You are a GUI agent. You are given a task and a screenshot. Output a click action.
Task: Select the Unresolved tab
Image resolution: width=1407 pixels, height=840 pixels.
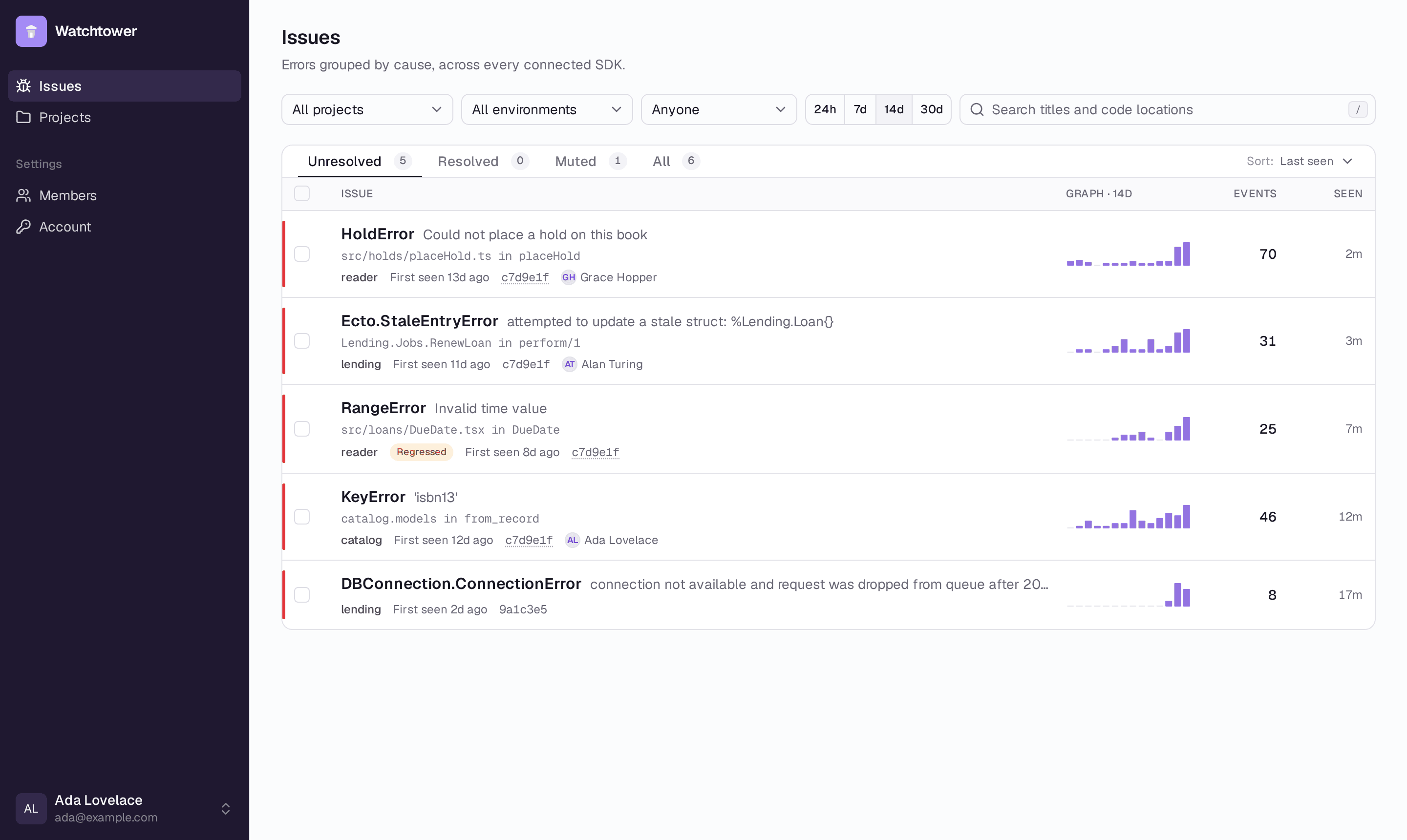click(360, 161)
